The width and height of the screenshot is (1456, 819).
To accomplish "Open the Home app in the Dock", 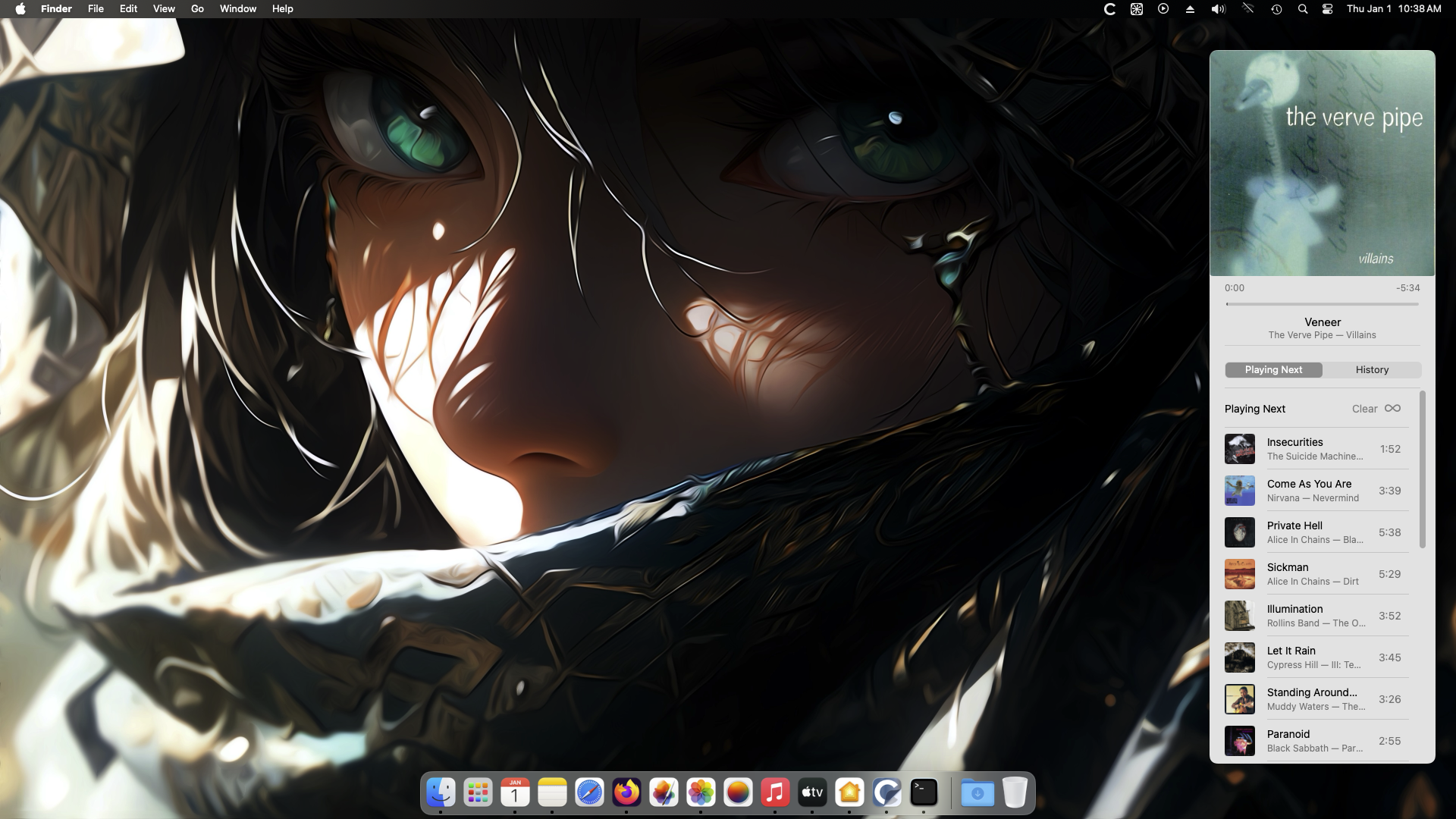I will [x=849, y=792].
